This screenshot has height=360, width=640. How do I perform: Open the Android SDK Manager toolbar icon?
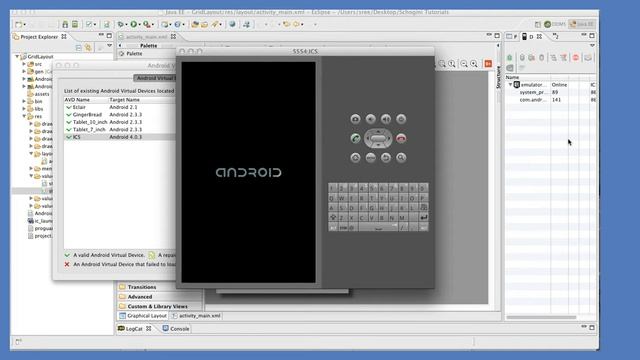click(65, 24)
